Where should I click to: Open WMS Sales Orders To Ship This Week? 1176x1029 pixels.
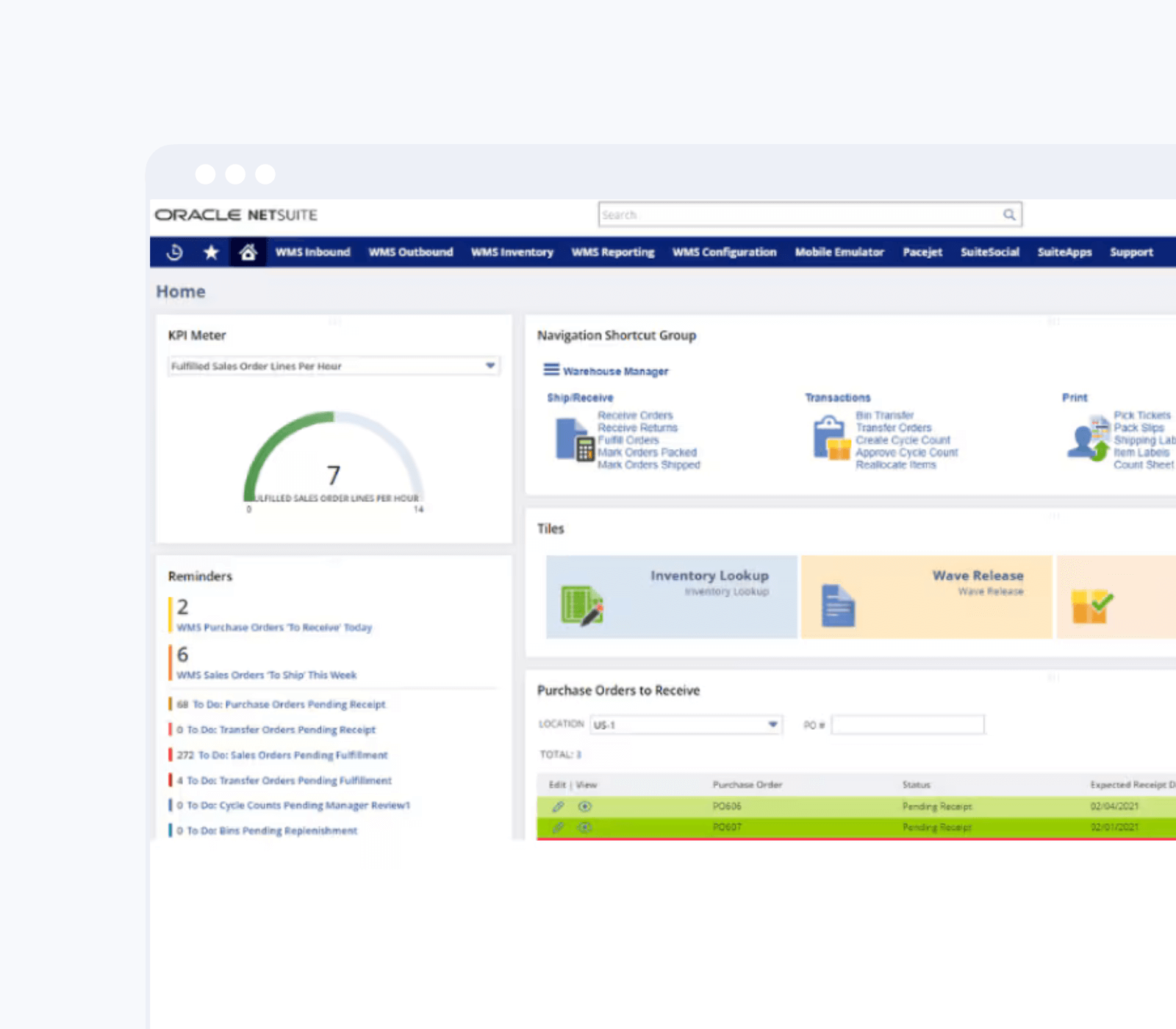267,675
